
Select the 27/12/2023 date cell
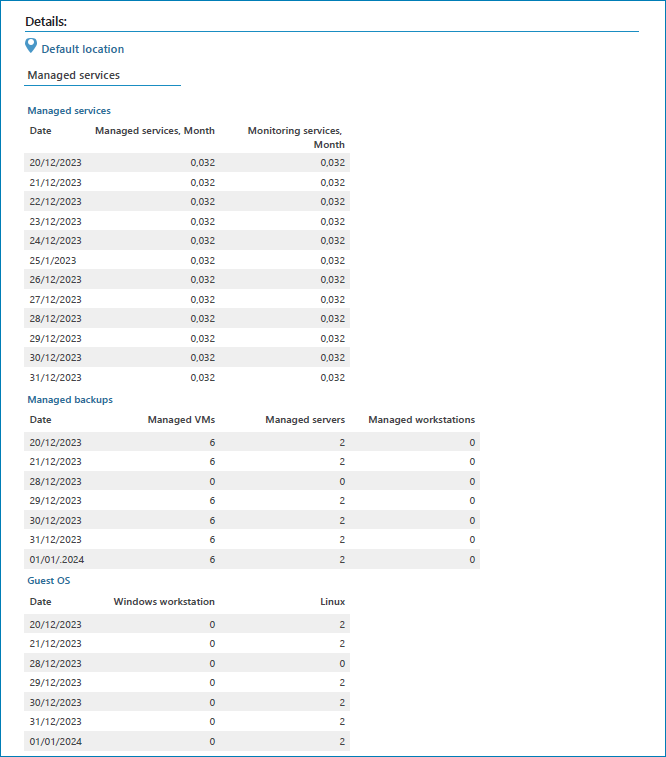[56, 300]
